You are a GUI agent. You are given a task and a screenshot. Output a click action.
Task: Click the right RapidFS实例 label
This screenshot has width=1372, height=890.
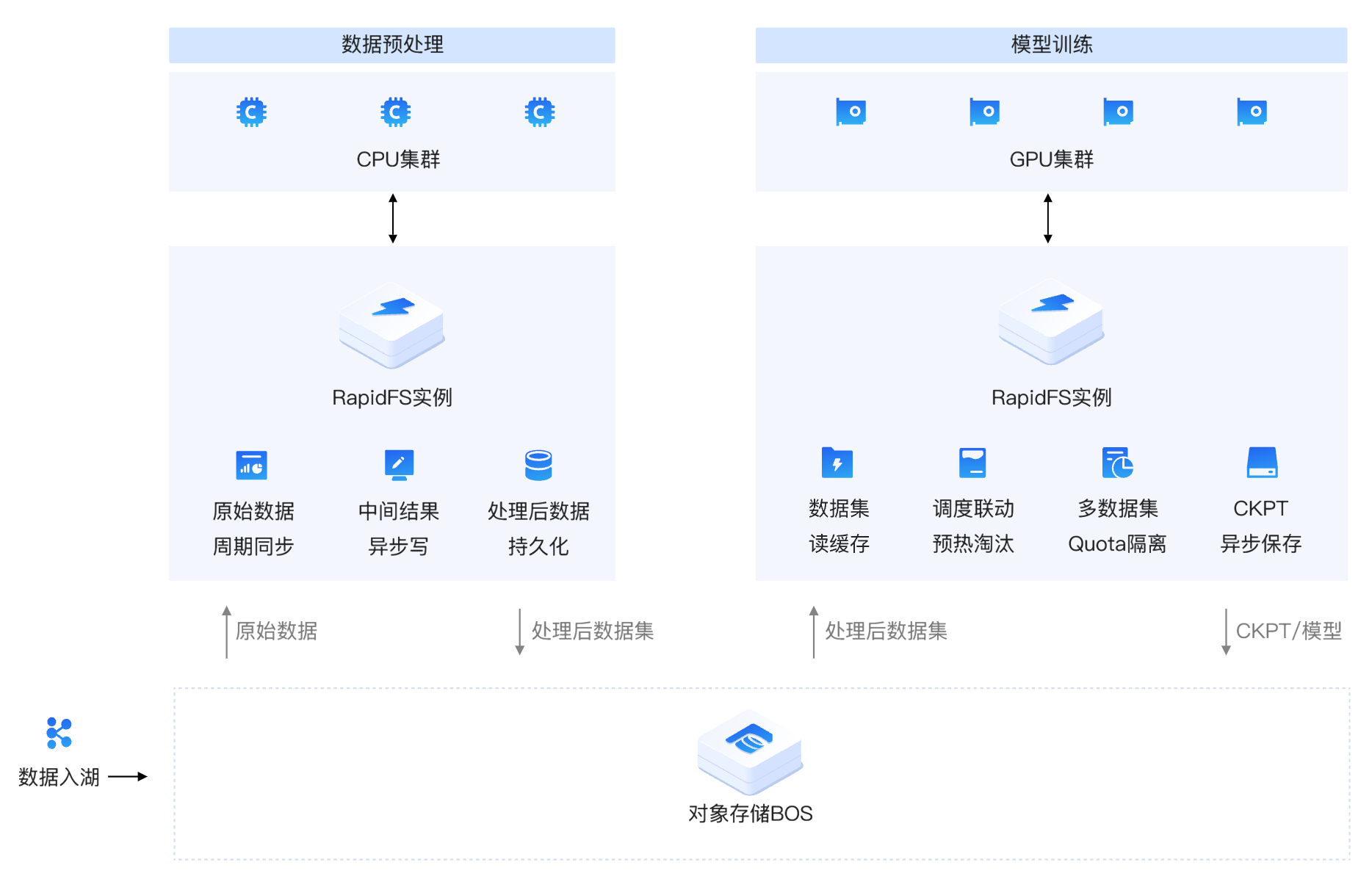point(1051,398)
